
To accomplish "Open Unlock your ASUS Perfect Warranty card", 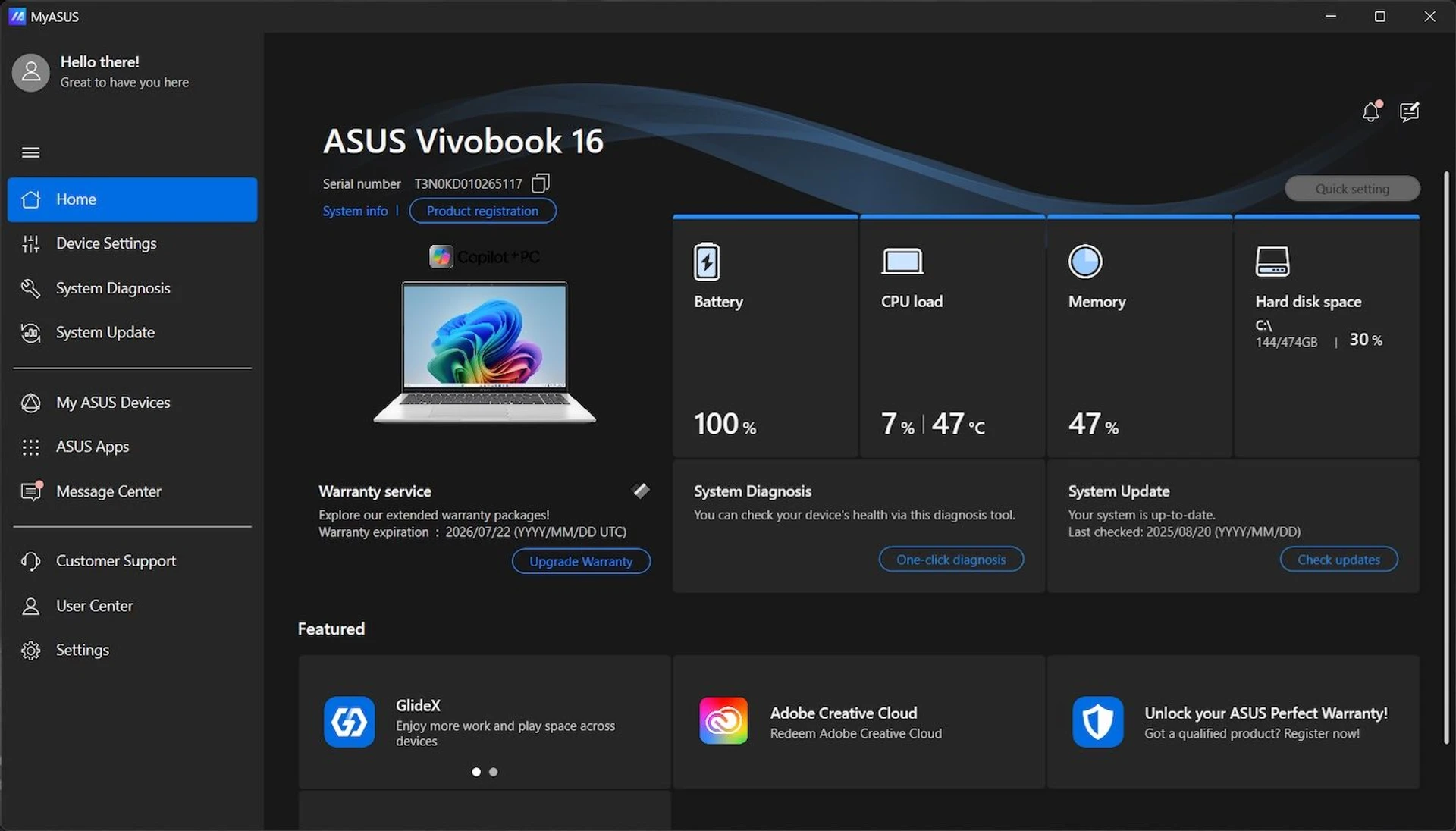I will 1233,722.
